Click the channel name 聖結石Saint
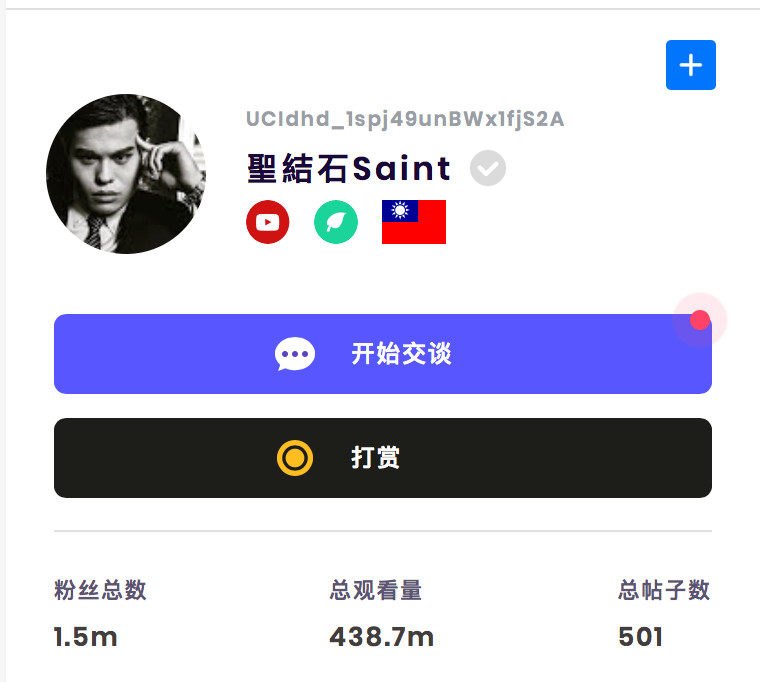Screen dimensions: 760x682 pos(349,168)
